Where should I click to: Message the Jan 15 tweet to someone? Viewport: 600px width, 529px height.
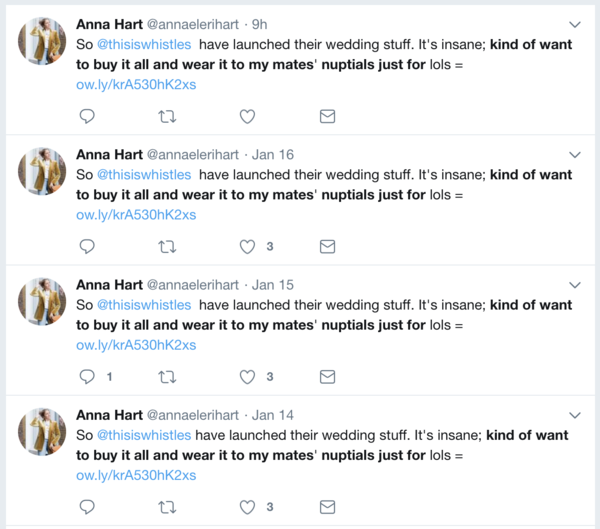(327, 377)
